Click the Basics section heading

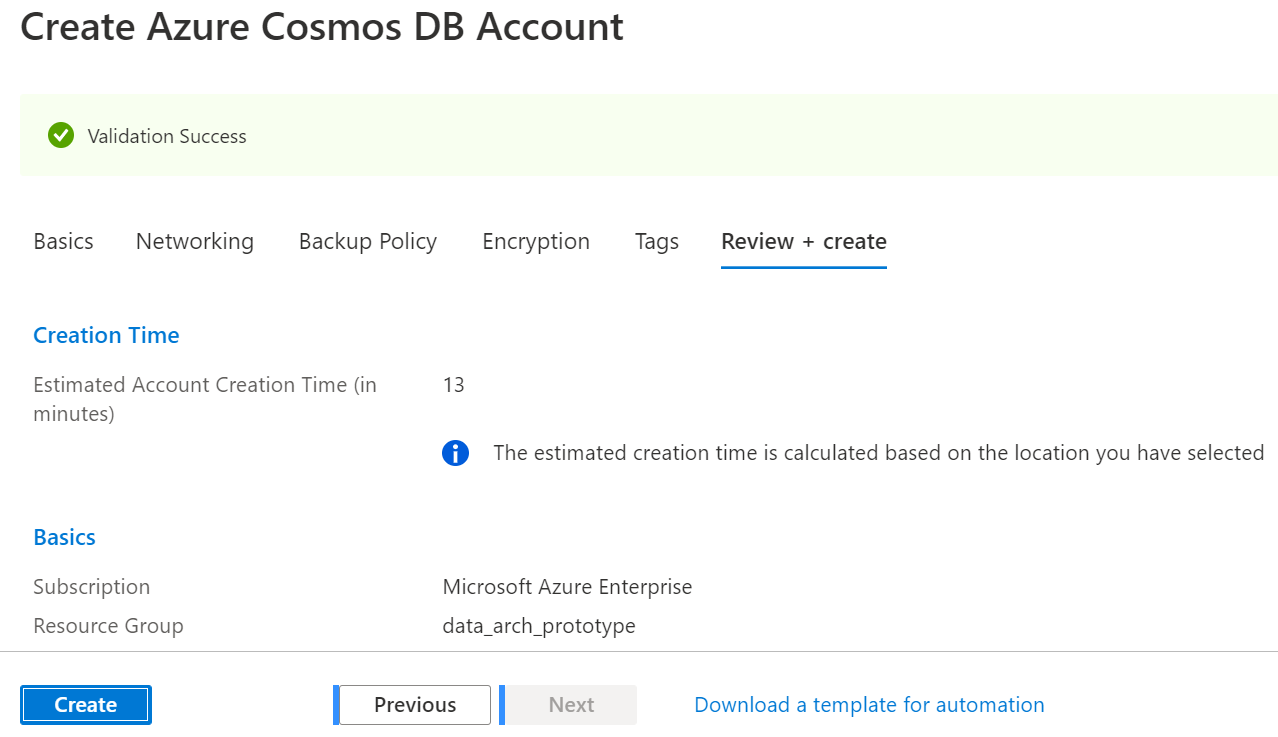coord(64,537)
